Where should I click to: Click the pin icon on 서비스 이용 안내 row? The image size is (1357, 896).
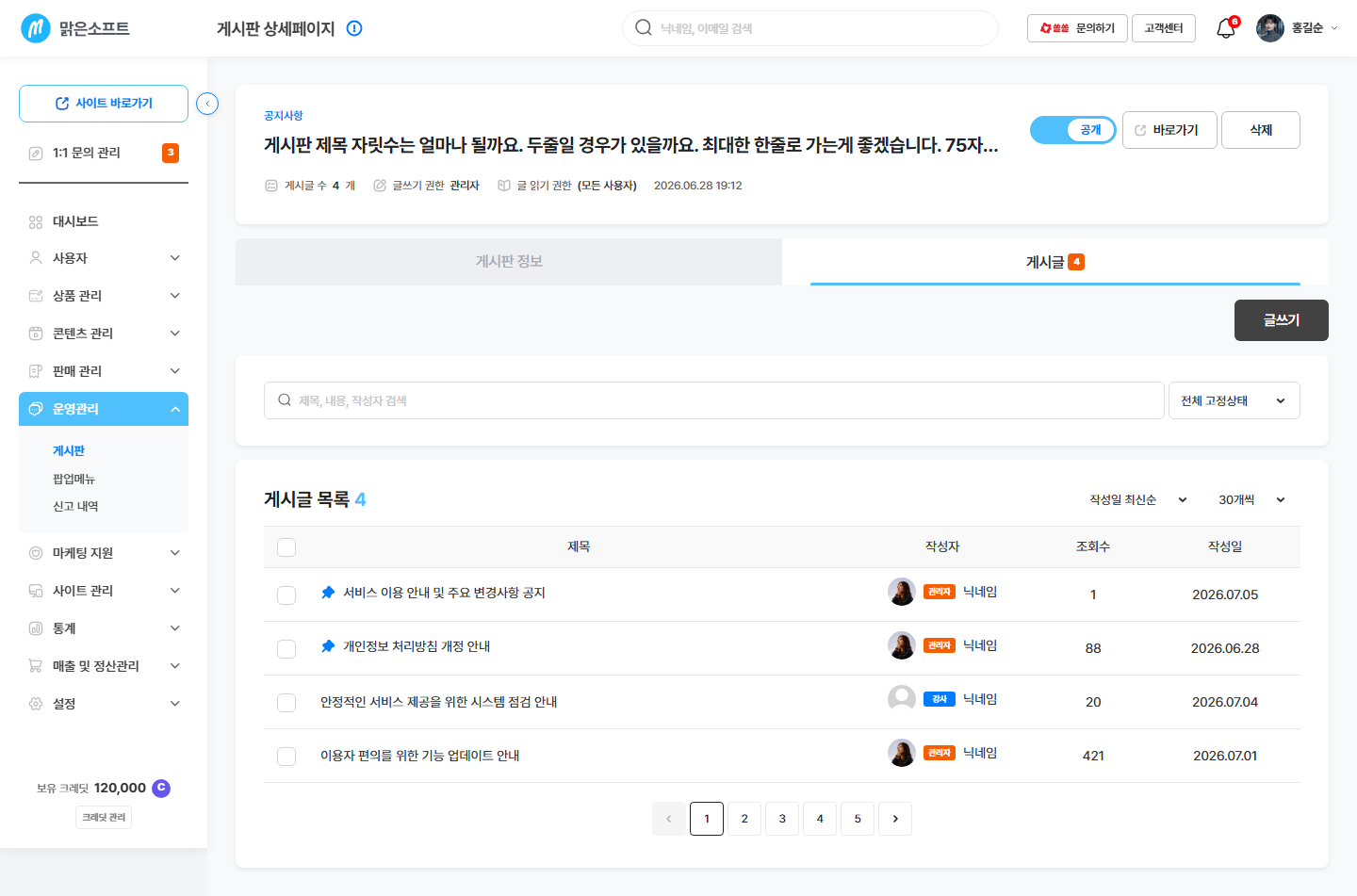tap(328, 593)
